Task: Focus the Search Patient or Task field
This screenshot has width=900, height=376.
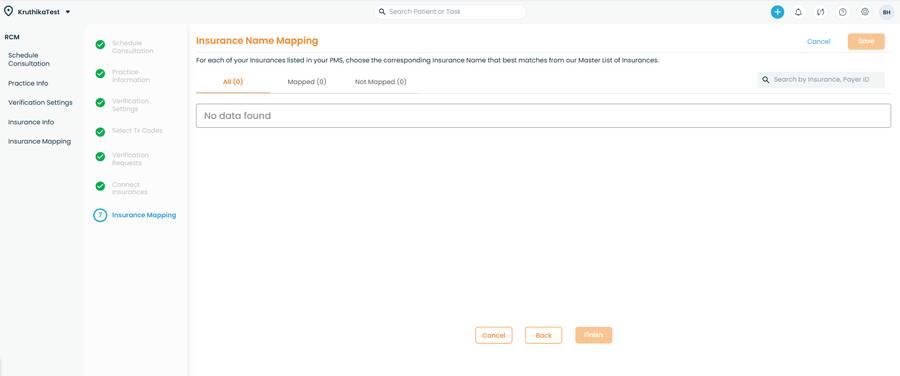Action: (x=450, y=11)
